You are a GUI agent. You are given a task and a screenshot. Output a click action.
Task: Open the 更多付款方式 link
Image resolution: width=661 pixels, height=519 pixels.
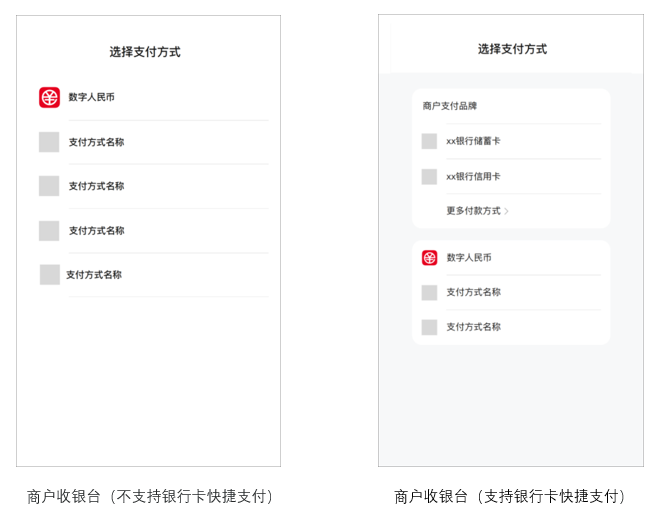click(473, 211)
